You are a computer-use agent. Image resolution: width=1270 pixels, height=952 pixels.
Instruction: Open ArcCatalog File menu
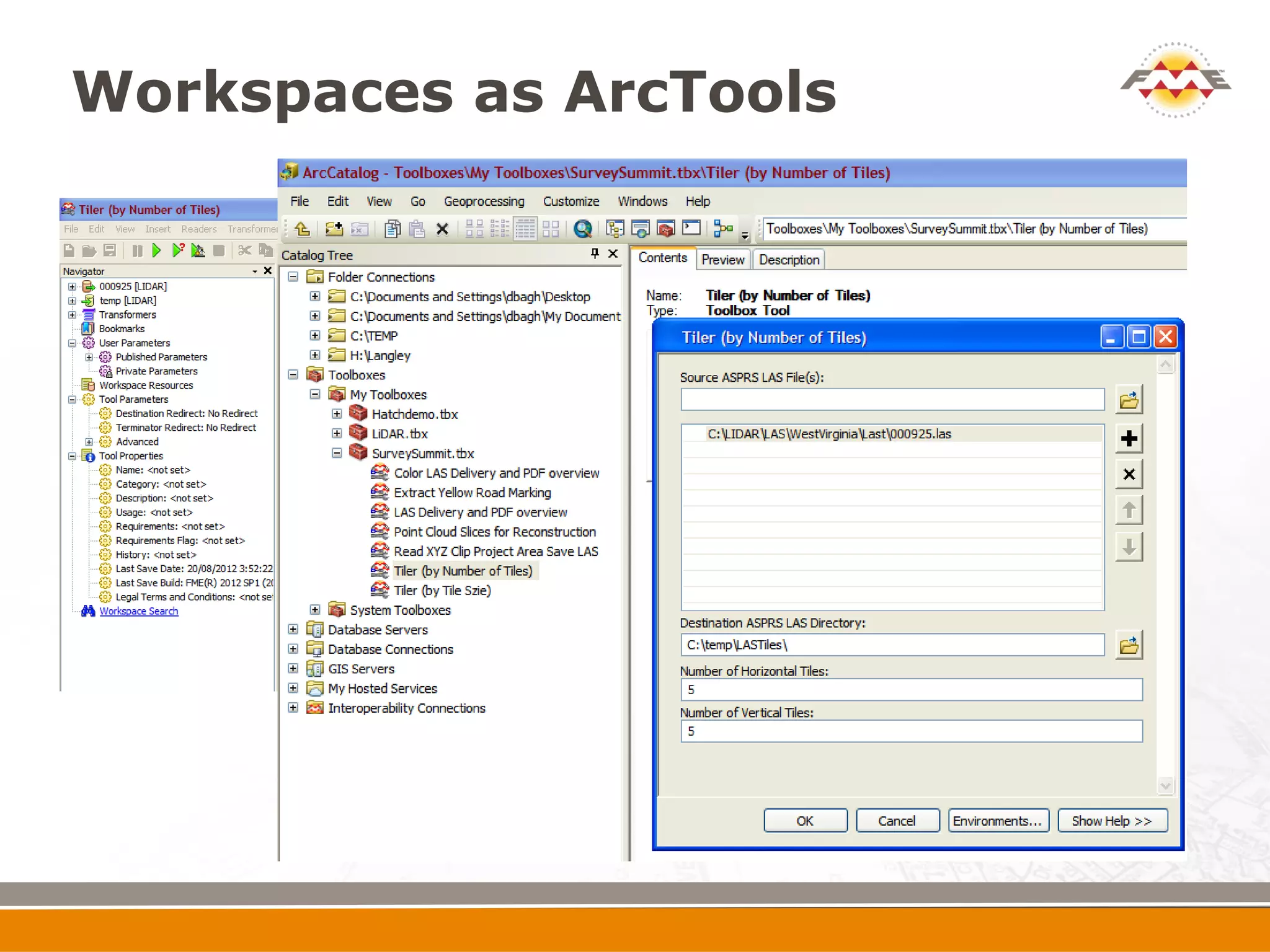tap(300, 201)
